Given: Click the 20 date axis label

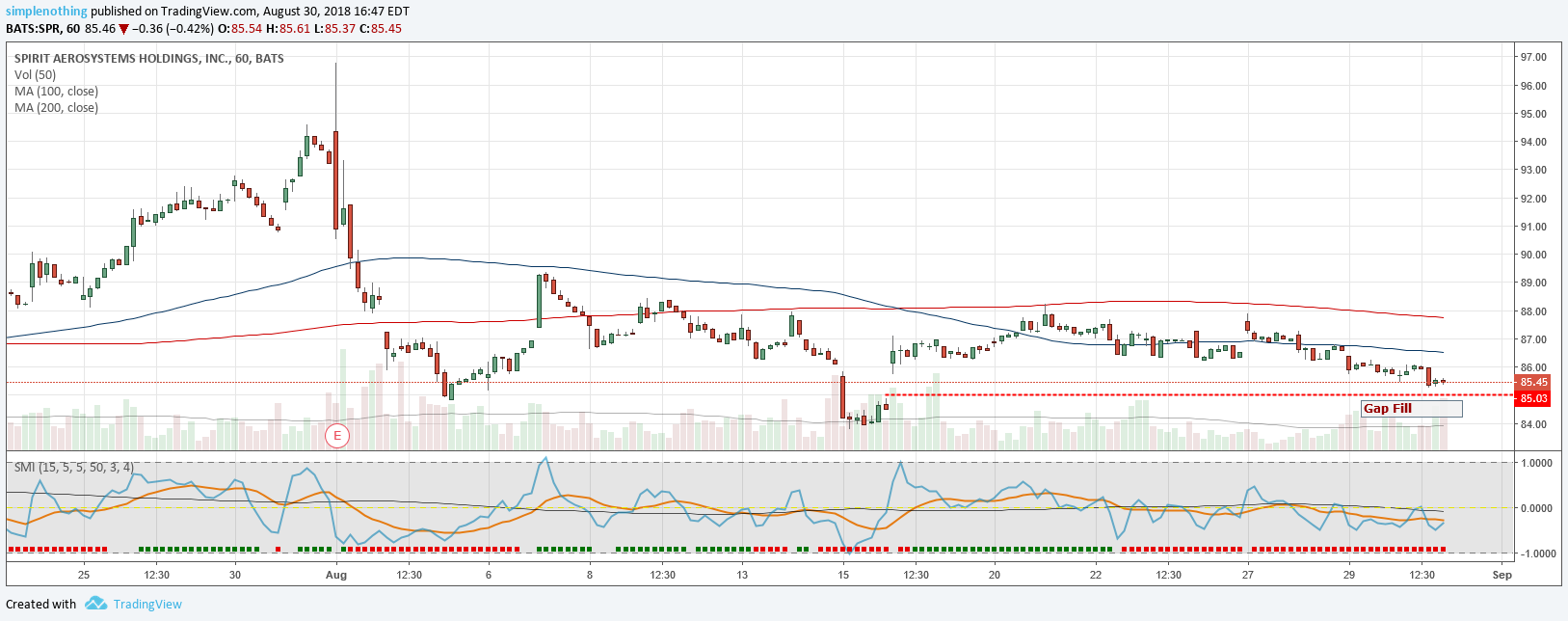Looking at the screenshot, I should click(995, 575).
